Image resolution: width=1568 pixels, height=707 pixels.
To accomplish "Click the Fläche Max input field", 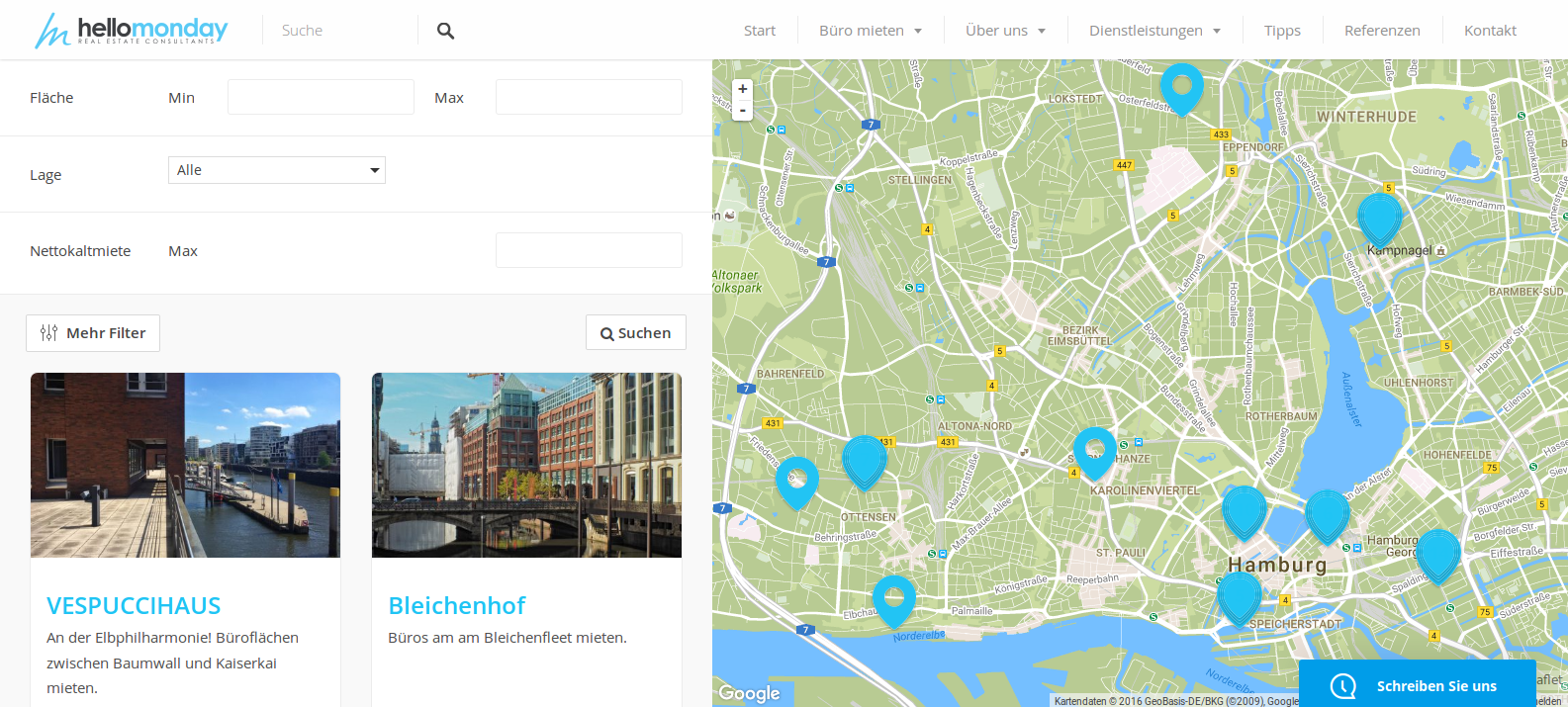I will click(589, 97).
